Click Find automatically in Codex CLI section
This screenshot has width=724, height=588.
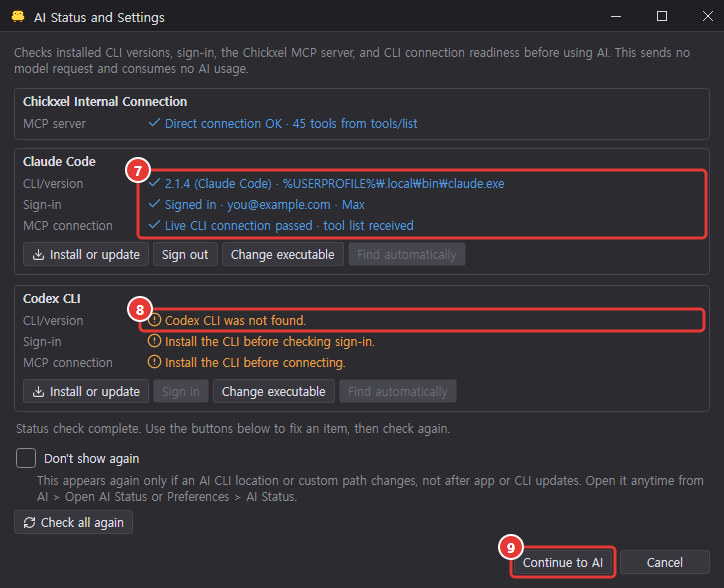point(398,391)
